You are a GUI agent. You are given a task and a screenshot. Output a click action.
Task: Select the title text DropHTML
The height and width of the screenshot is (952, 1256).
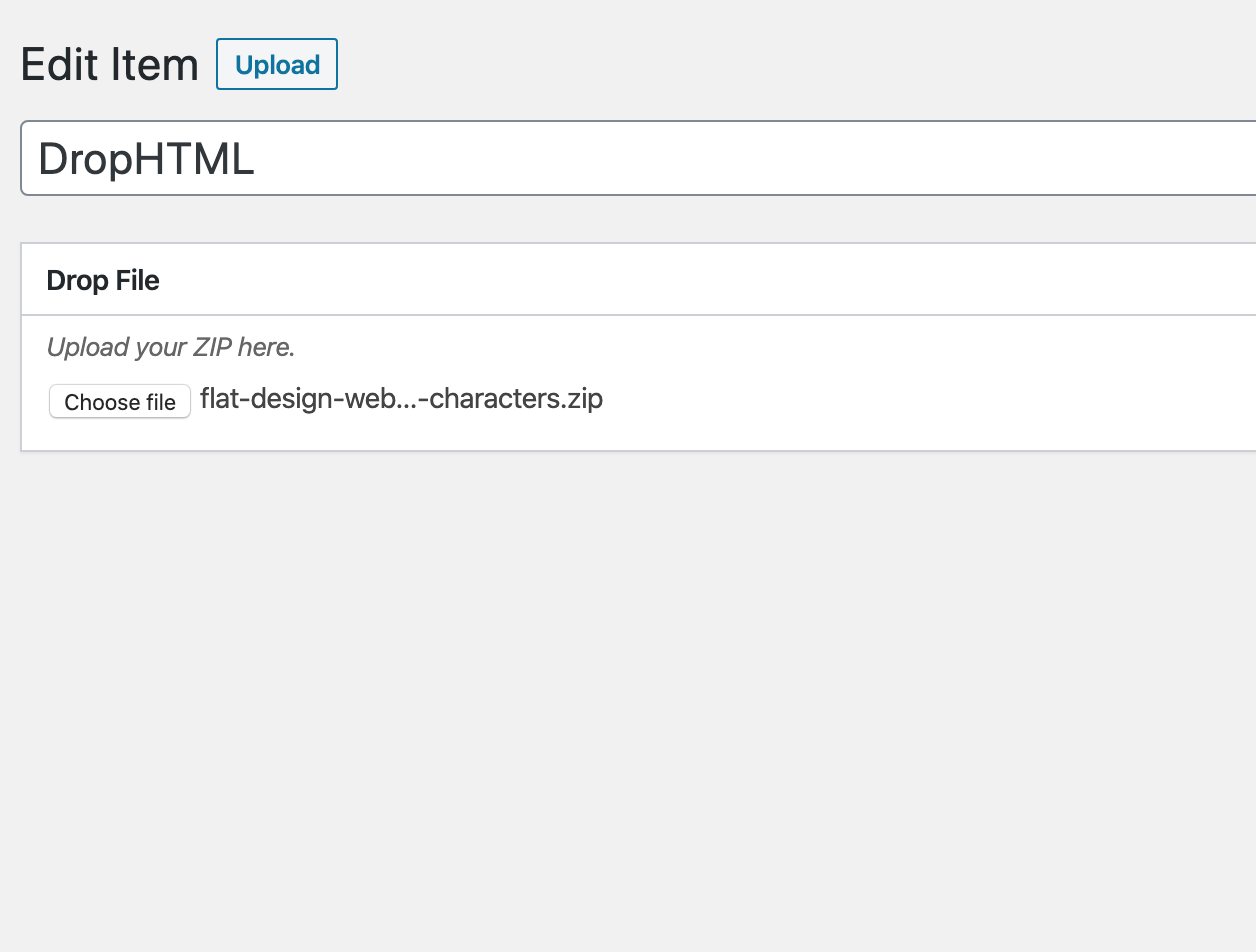(146, 157)
